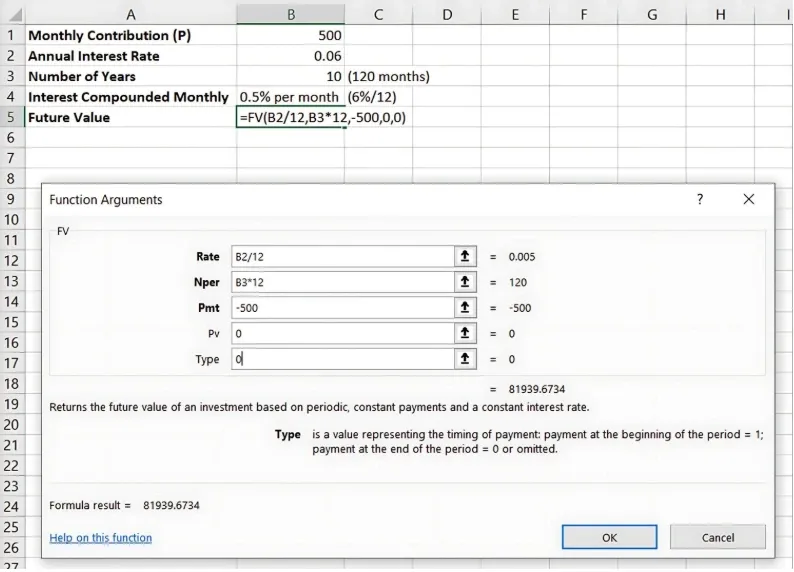
Task: Select cell B1 with value 500
Action: coord(291,35)
